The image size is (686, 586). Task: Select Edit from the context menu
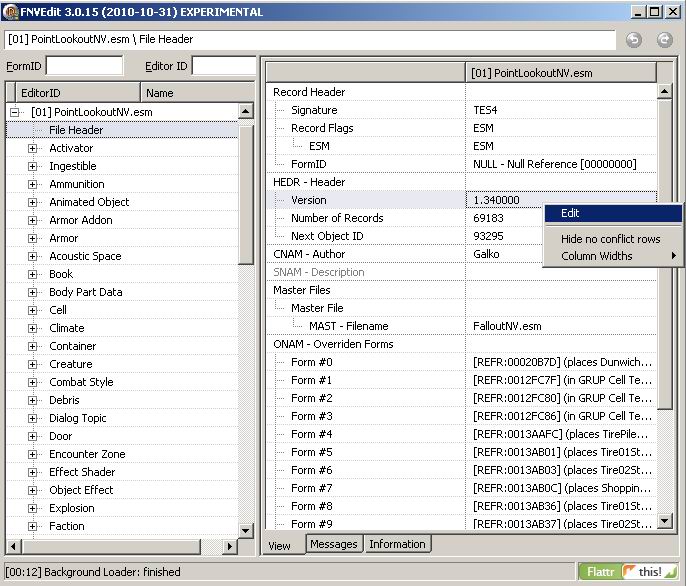(570, 213)
